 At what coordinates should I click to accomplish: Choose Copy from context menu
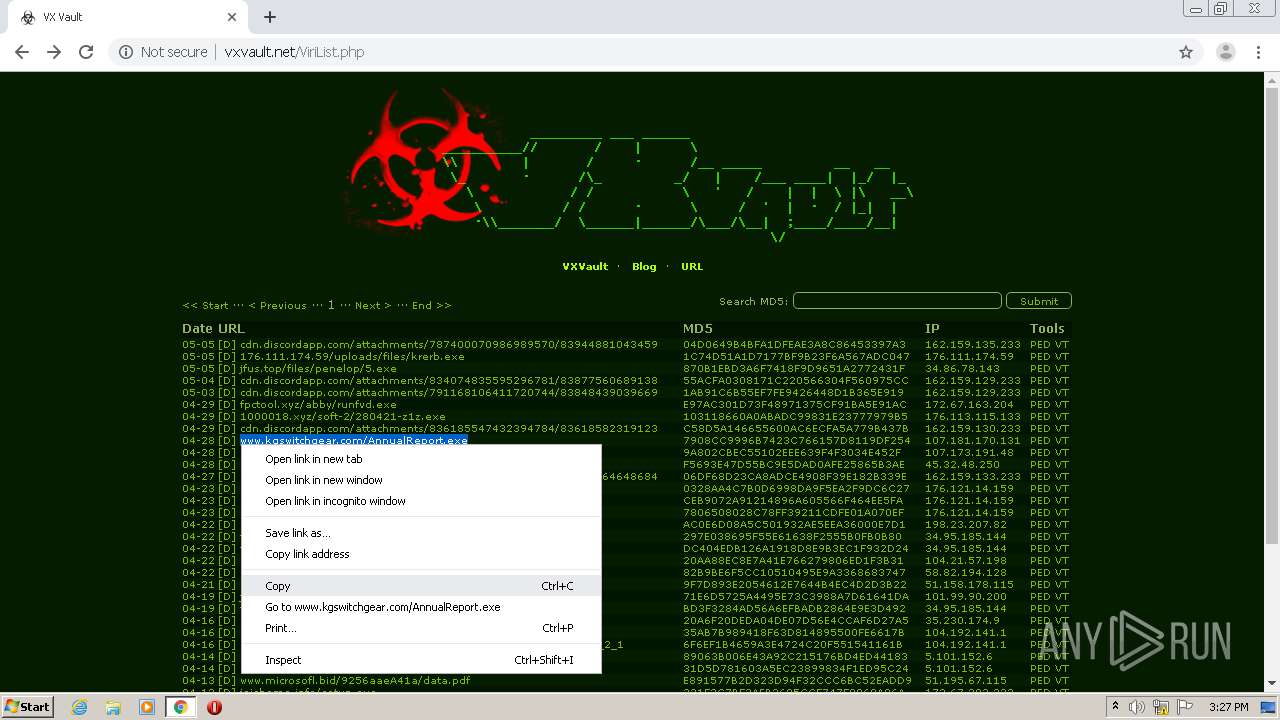421,586
